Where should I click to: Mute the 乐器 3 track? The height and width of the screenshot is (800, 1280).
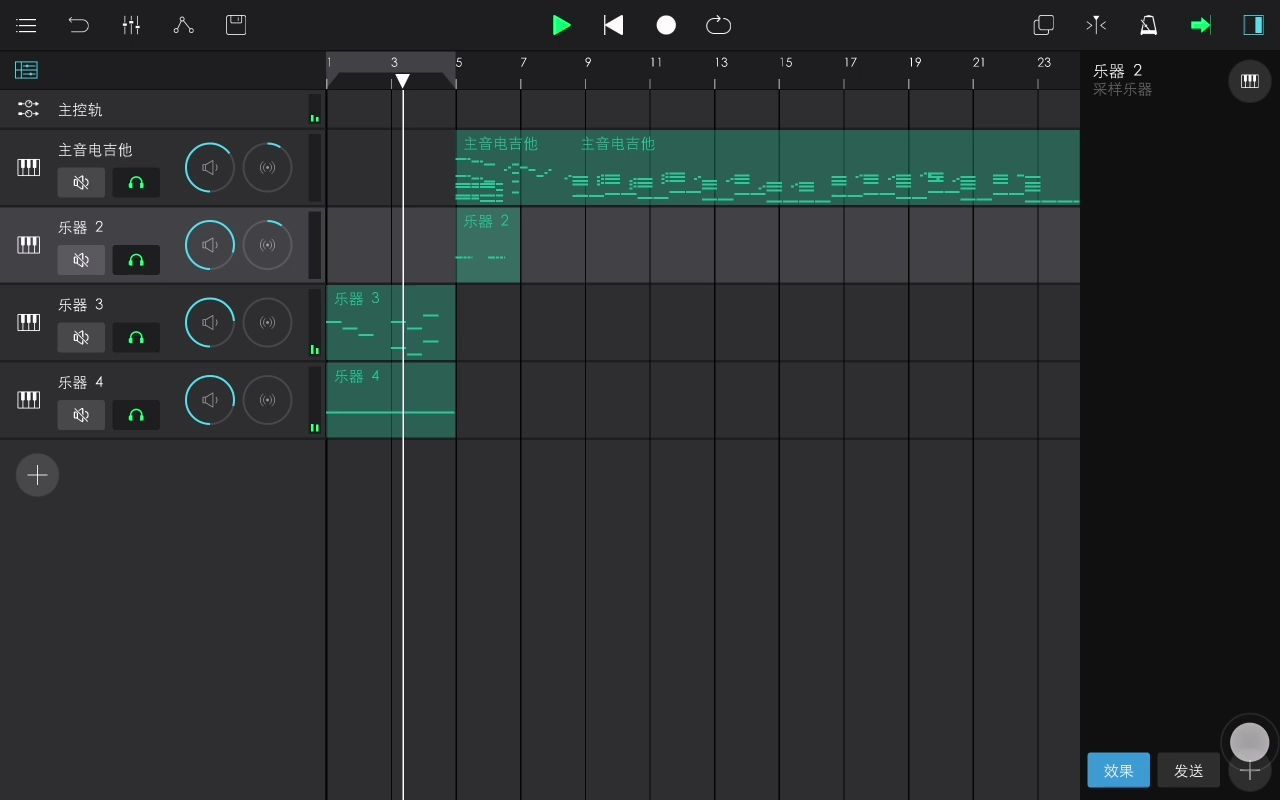81,337
